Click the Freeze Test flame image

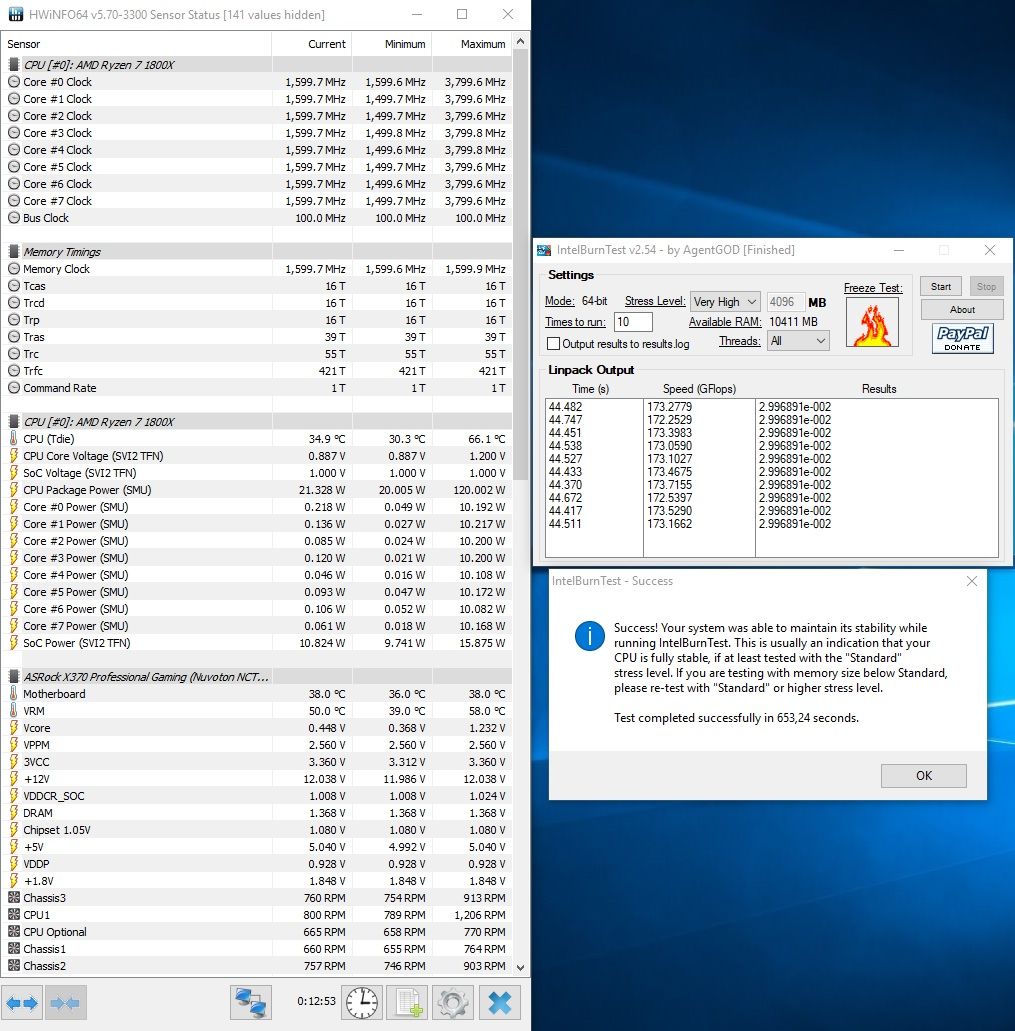click(872, 323)
